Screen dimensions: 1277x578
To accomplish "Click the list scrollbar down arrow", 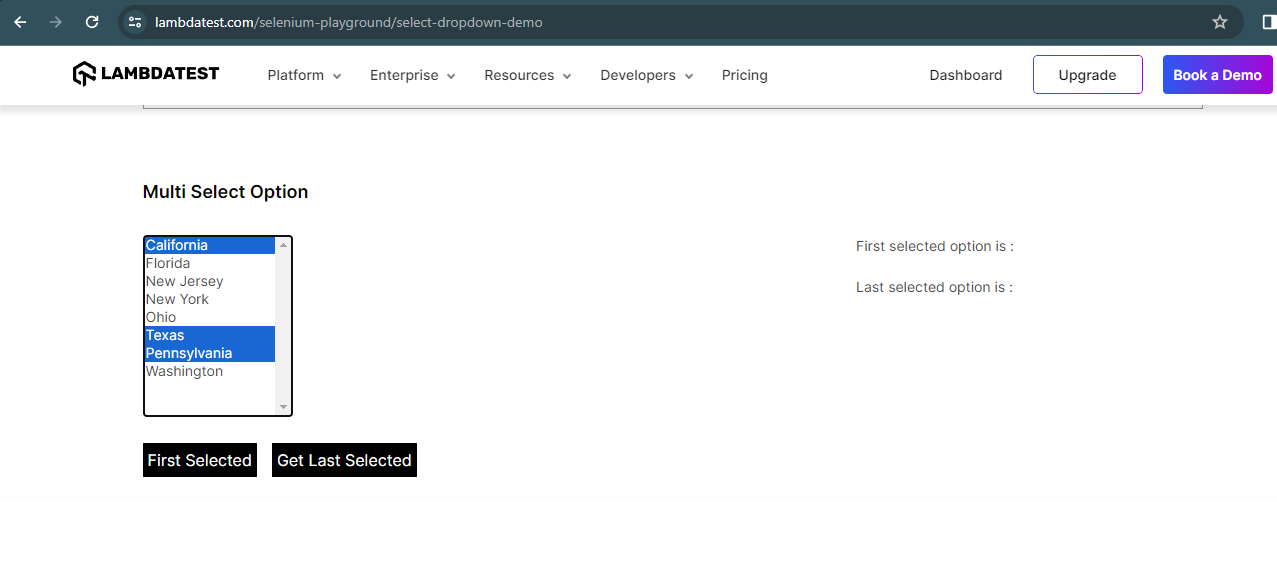I will click(x=285, y=407).
